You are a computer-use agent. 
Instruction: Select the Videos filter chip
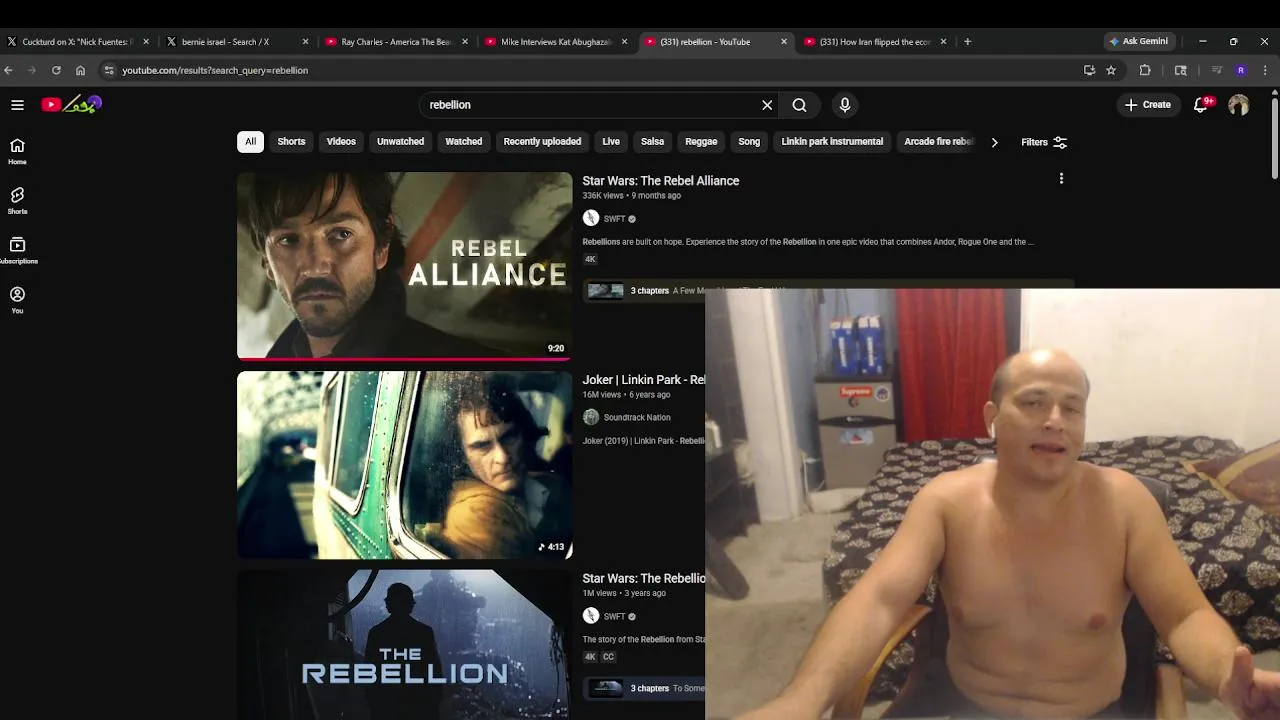click(341, 142)
